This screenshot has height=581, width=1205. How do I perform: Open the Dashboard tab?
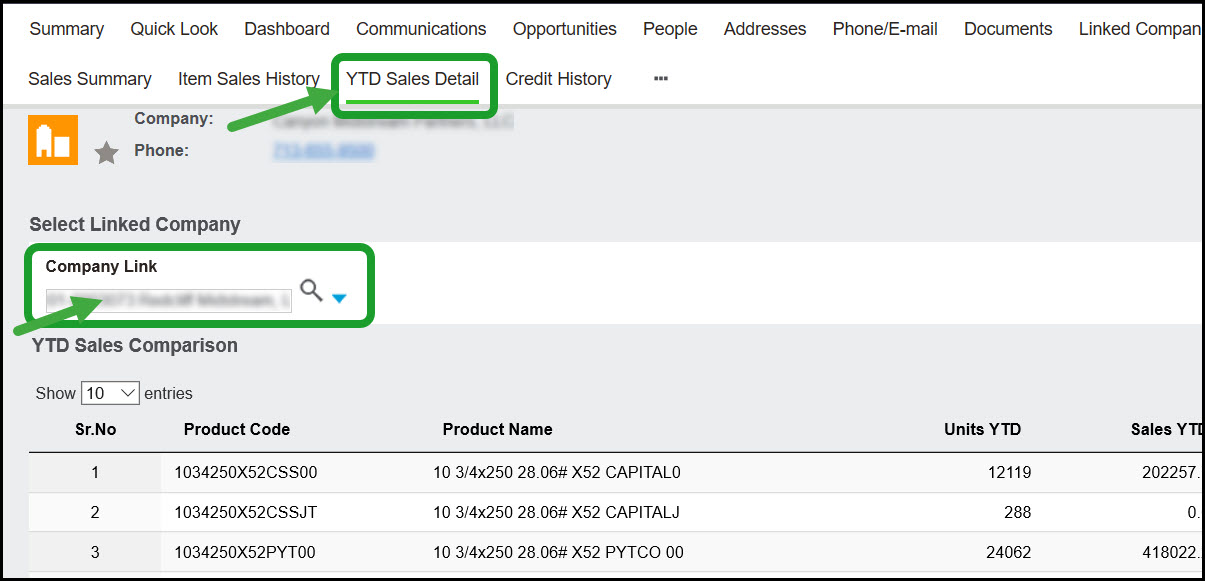(x=287, y=29)
